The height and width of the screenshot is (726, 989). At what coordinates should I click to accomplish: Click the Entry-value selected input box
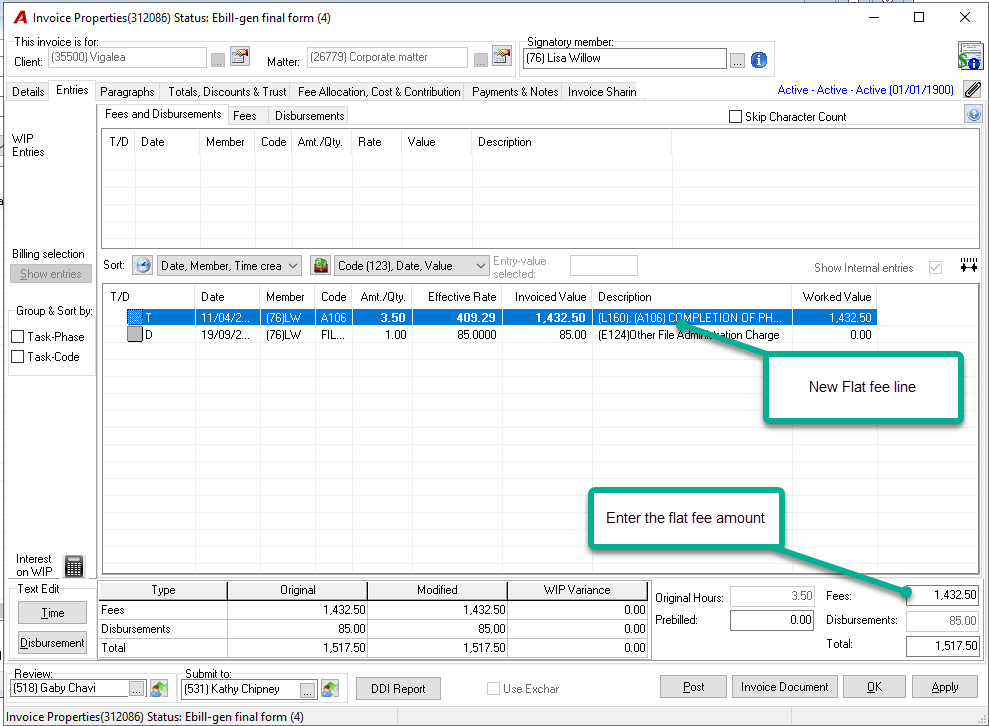coord(604,266)
